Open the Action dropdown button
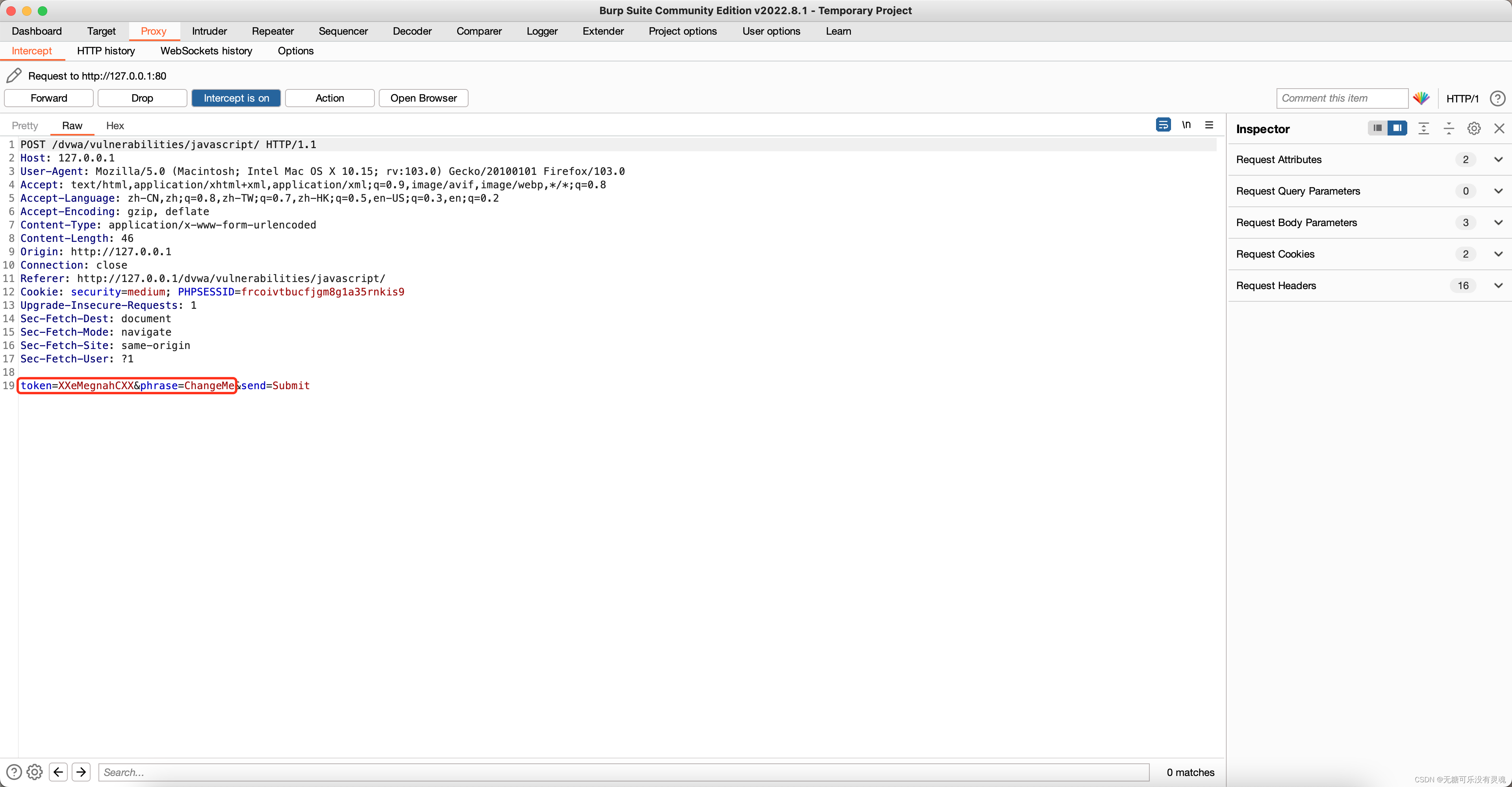The image size is (1512, 787). (329, 98)
